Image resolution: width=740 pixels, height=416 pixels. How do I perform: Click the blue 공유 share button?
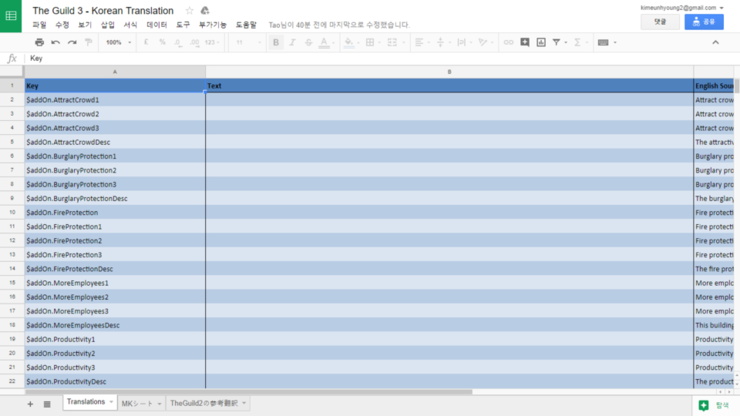(704, 22)
